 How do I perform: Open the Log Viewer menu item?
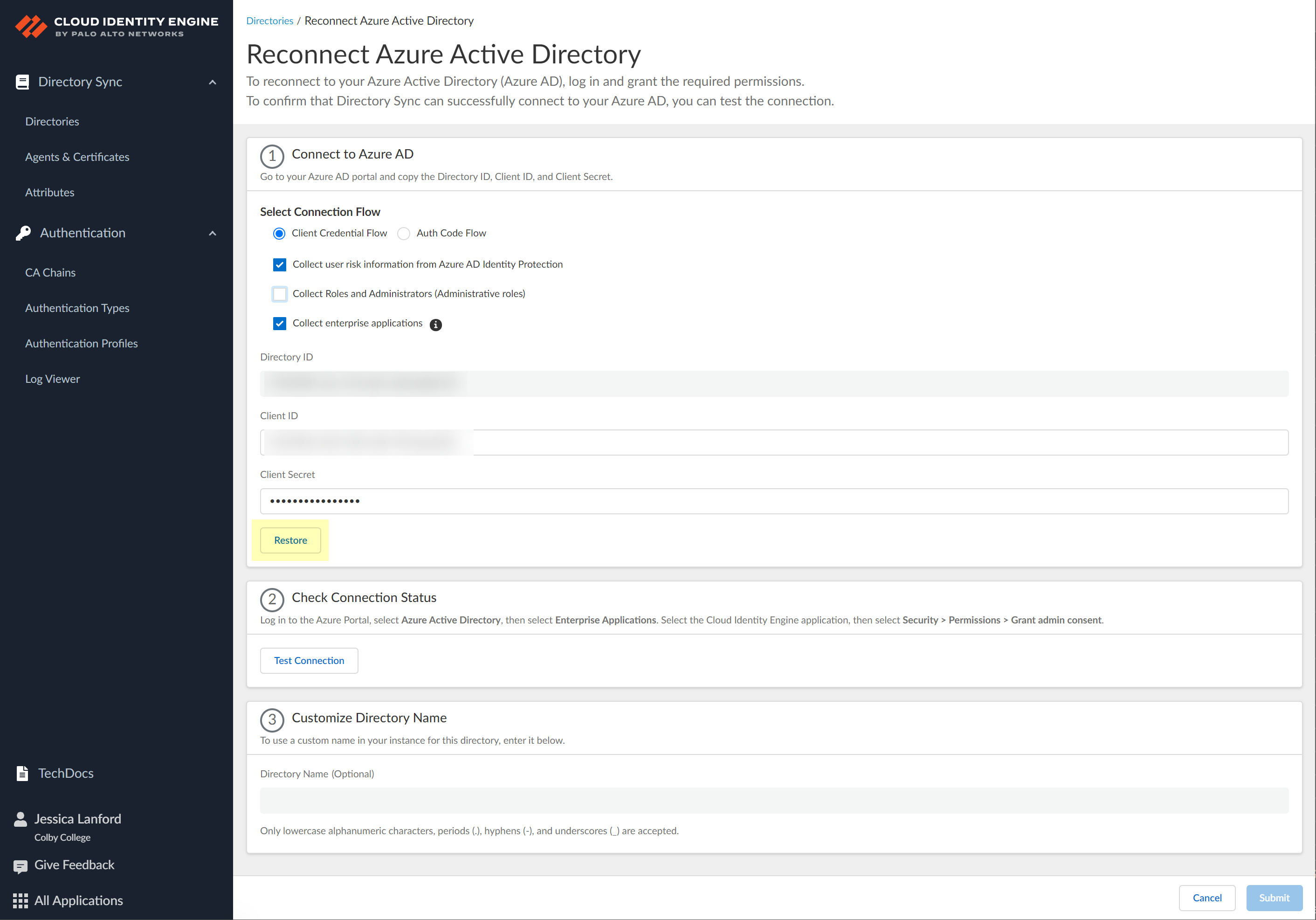(x=53, y=379)
